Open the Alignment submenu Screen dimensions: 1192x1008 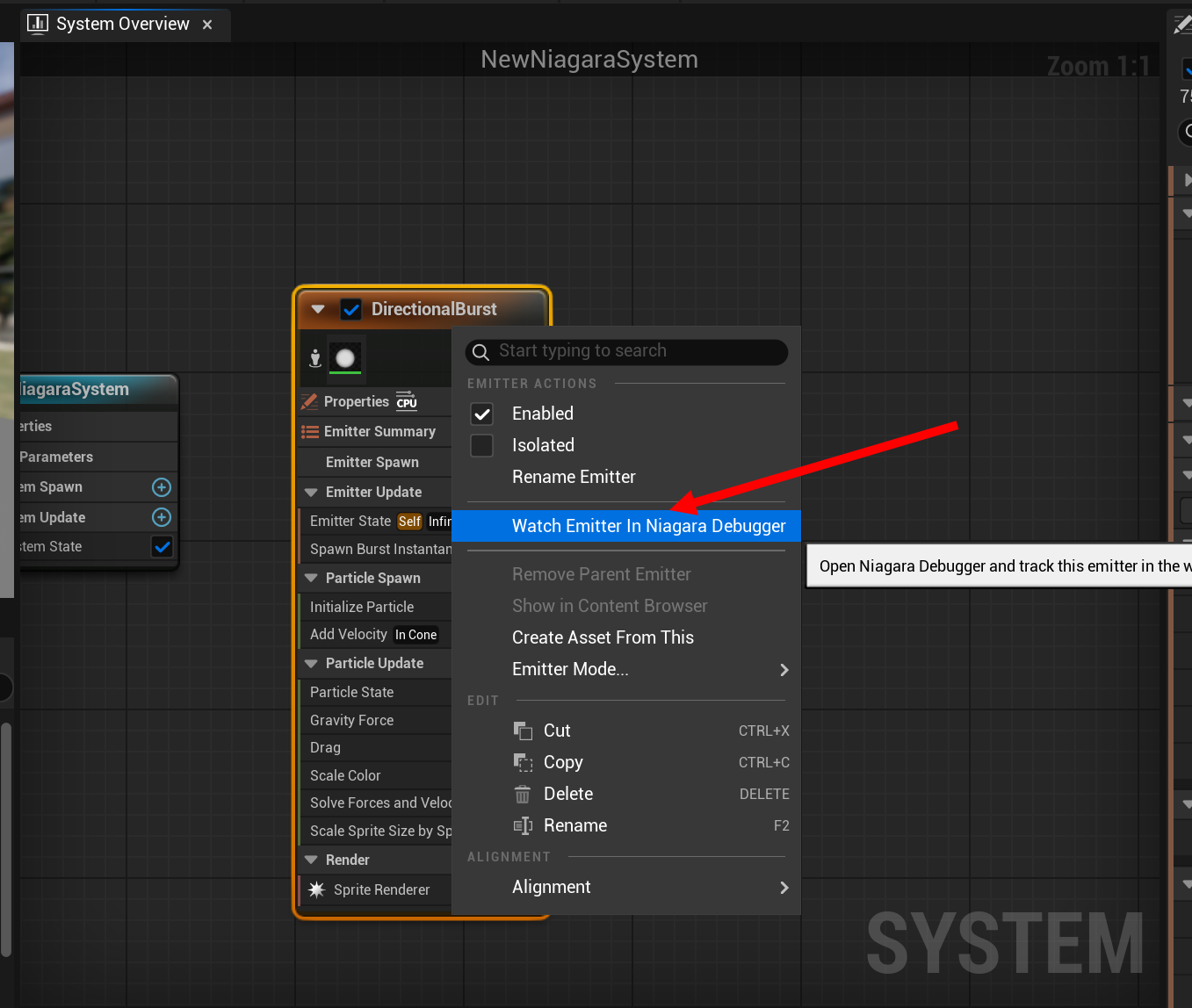tap(626, 887)
